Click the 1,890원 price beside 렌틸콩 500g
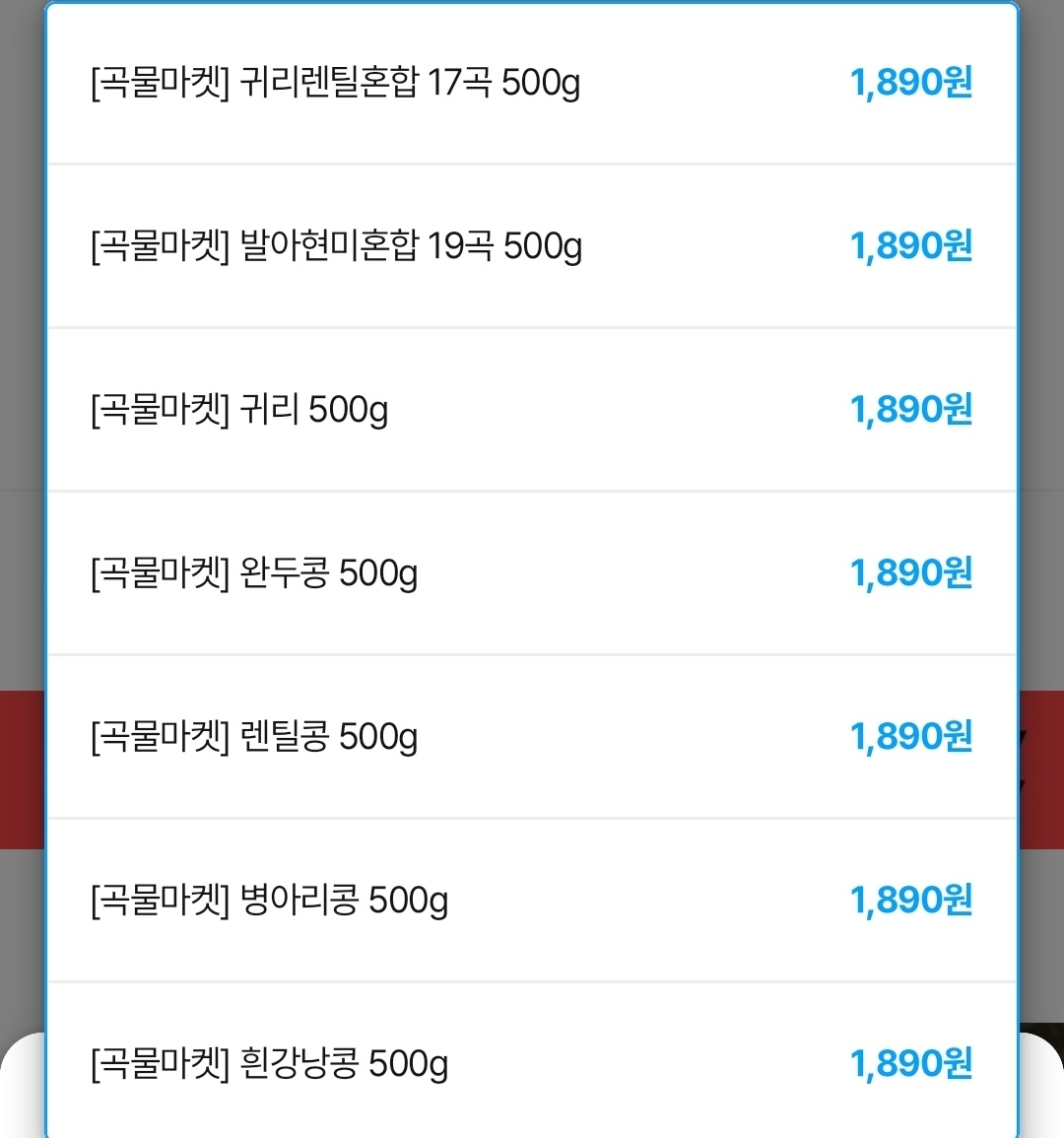 pyautogui.click(x=911, y=737)
